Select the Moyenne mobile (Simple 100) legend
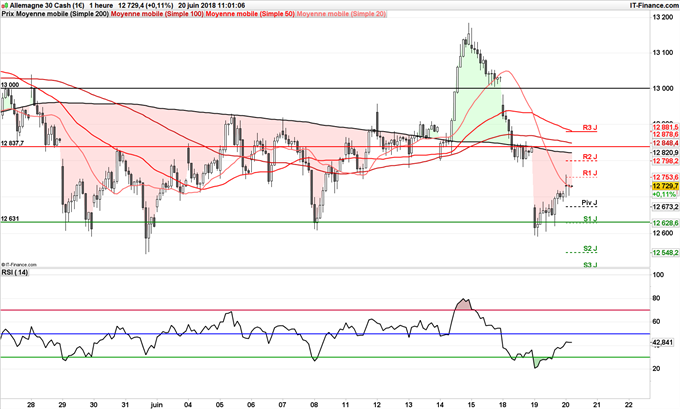 click(x=157, y=14)
